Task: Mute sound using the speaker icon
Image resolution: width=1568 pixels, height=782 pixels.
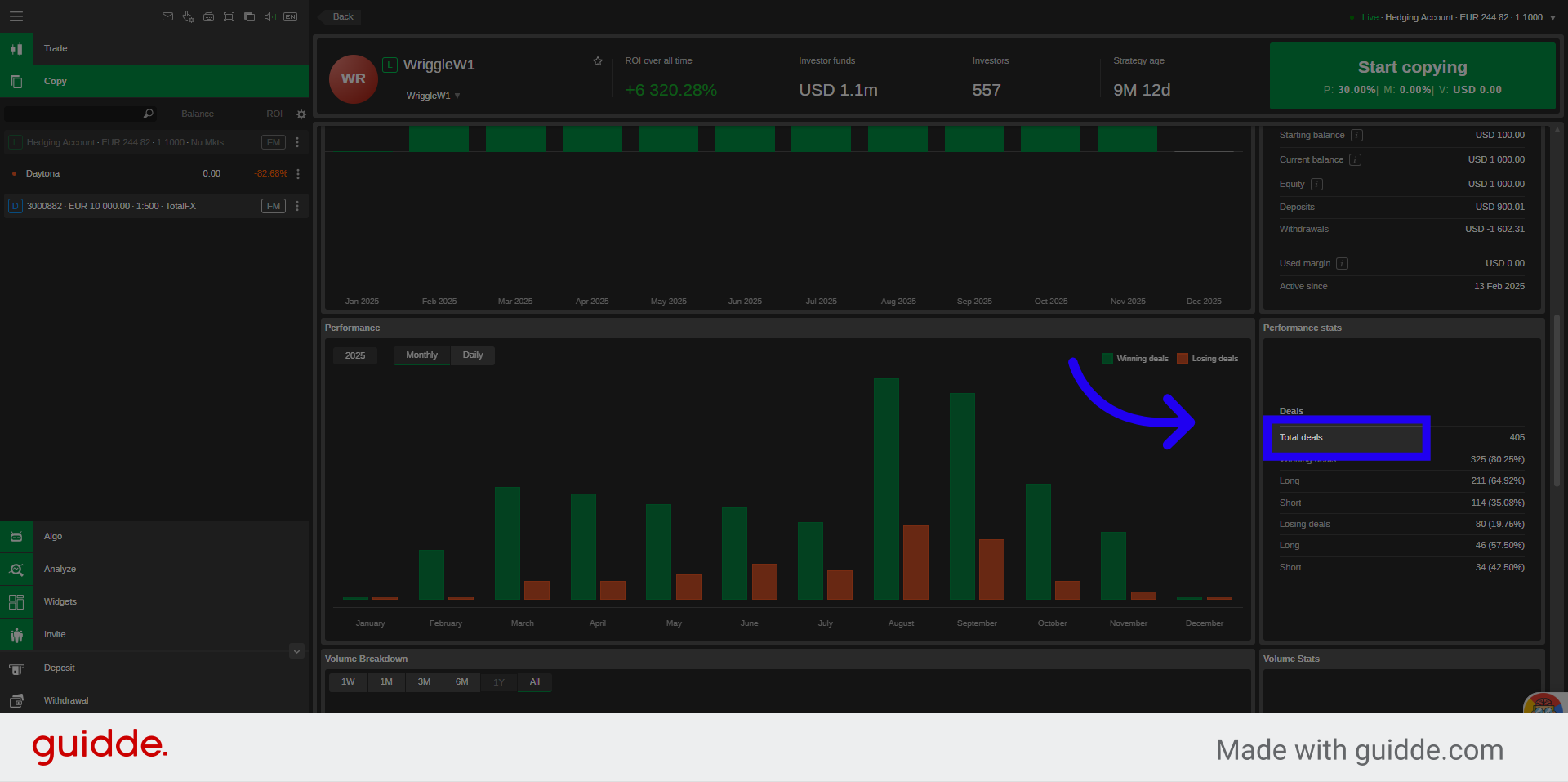Action: click(269, 16)
